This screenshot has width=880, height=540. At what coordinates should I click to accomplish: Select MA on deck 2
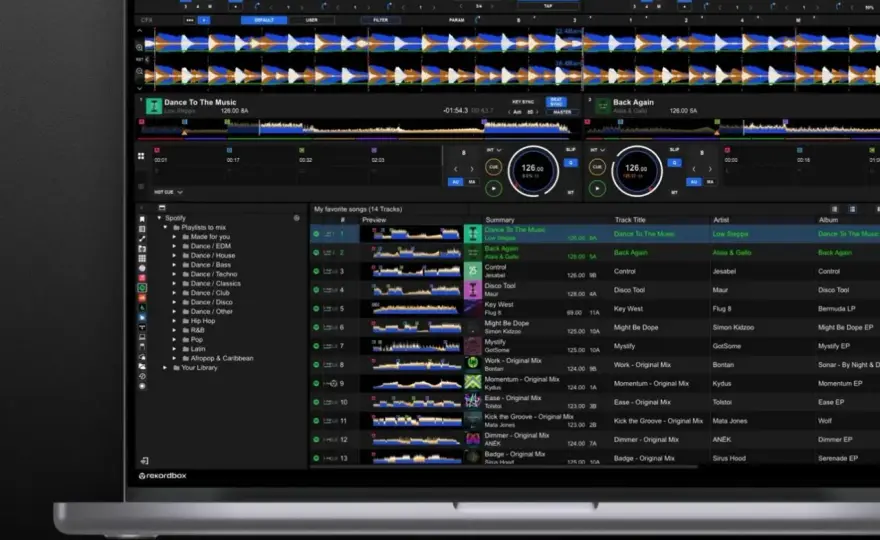[x=710, y=182]
